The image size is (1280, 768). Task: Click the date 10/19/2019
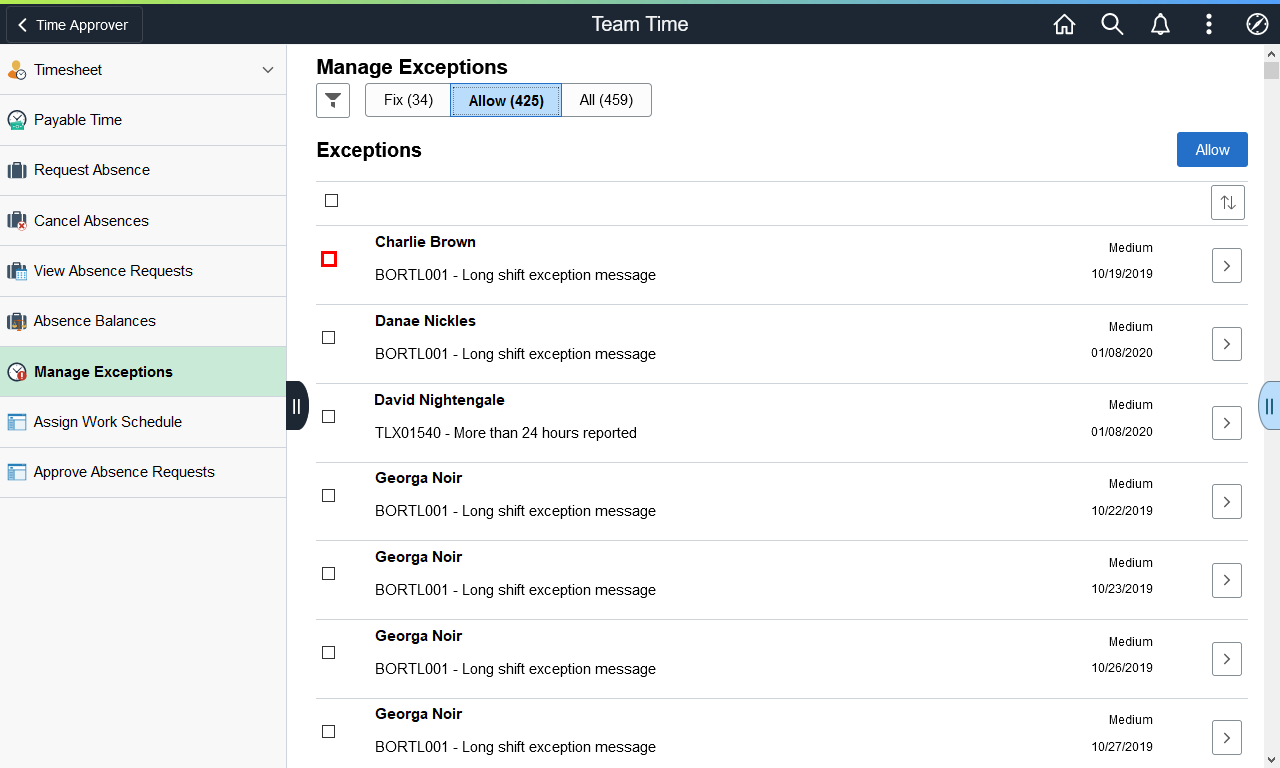click(1122, 274)
